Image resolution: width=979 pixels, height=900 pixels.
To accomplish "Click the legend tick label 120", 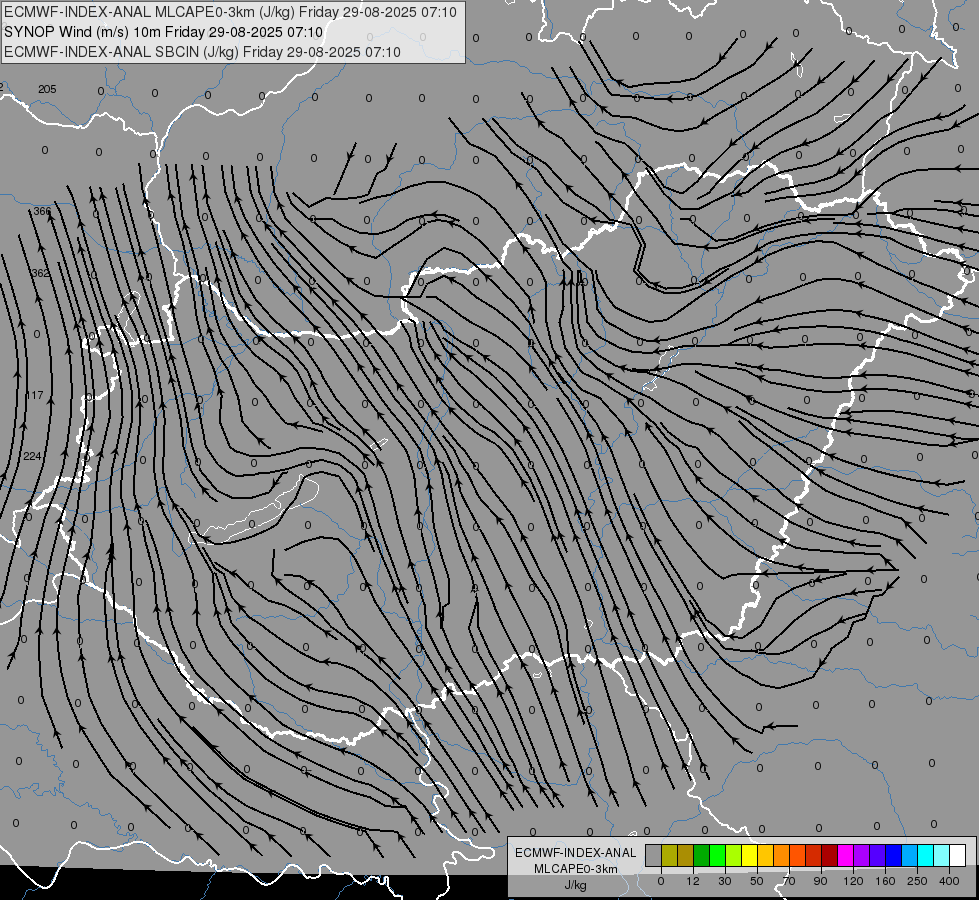I will click(854, 881).
